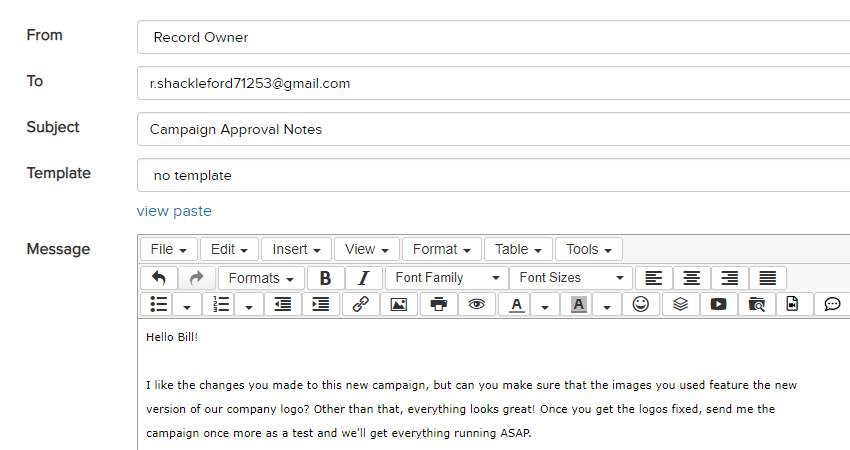
Task: Open background color picker dropdown arrow
Action: [607, 306]
